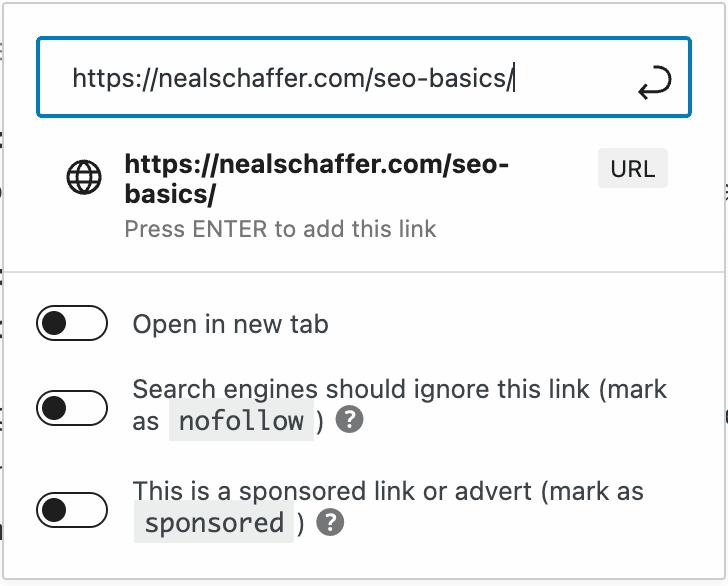This screenshot has height=586, width=728.
Task: Click the divider line below the suggestion
Action: 364,271
